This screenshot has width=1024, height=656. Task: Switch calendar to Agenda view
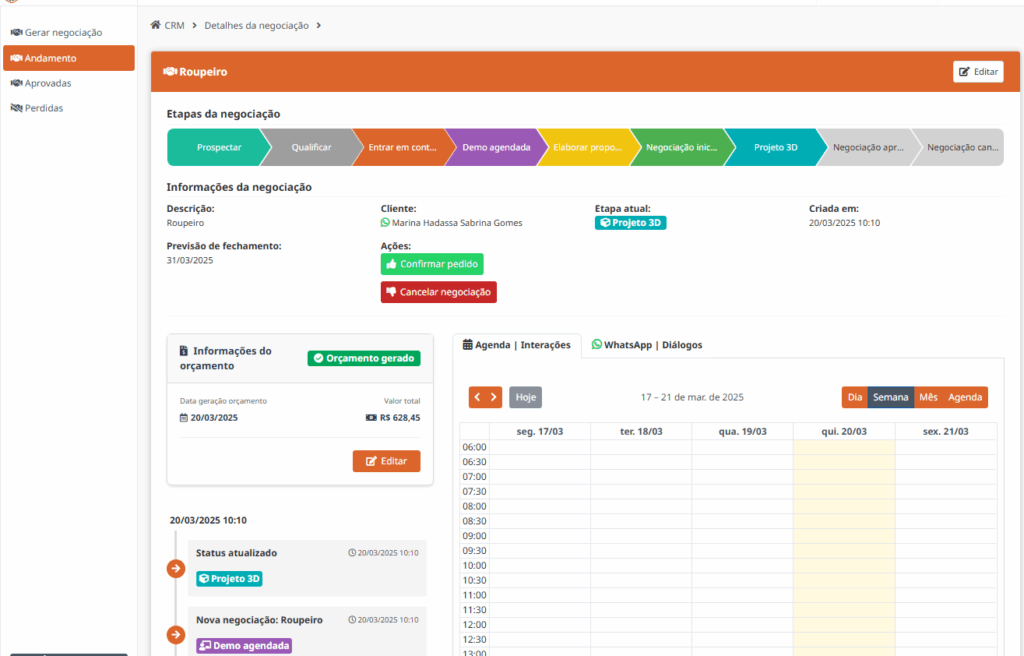[x=965, y=397]
